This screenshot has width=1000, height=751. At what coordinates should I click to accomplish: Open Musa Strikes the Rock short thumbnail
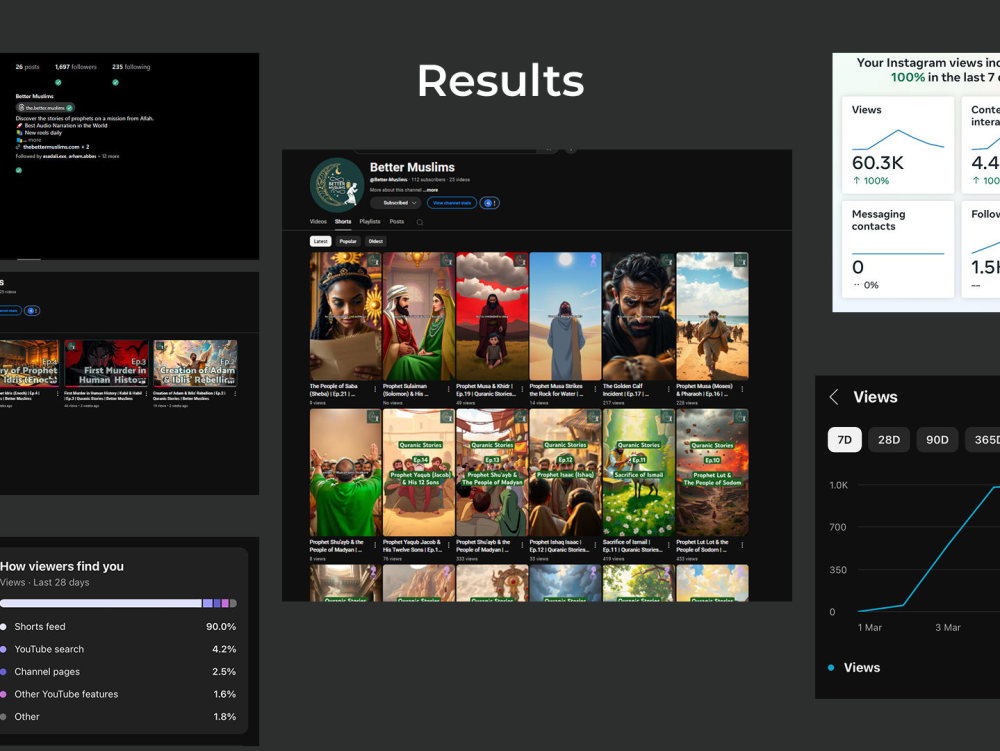click(566, 316)
